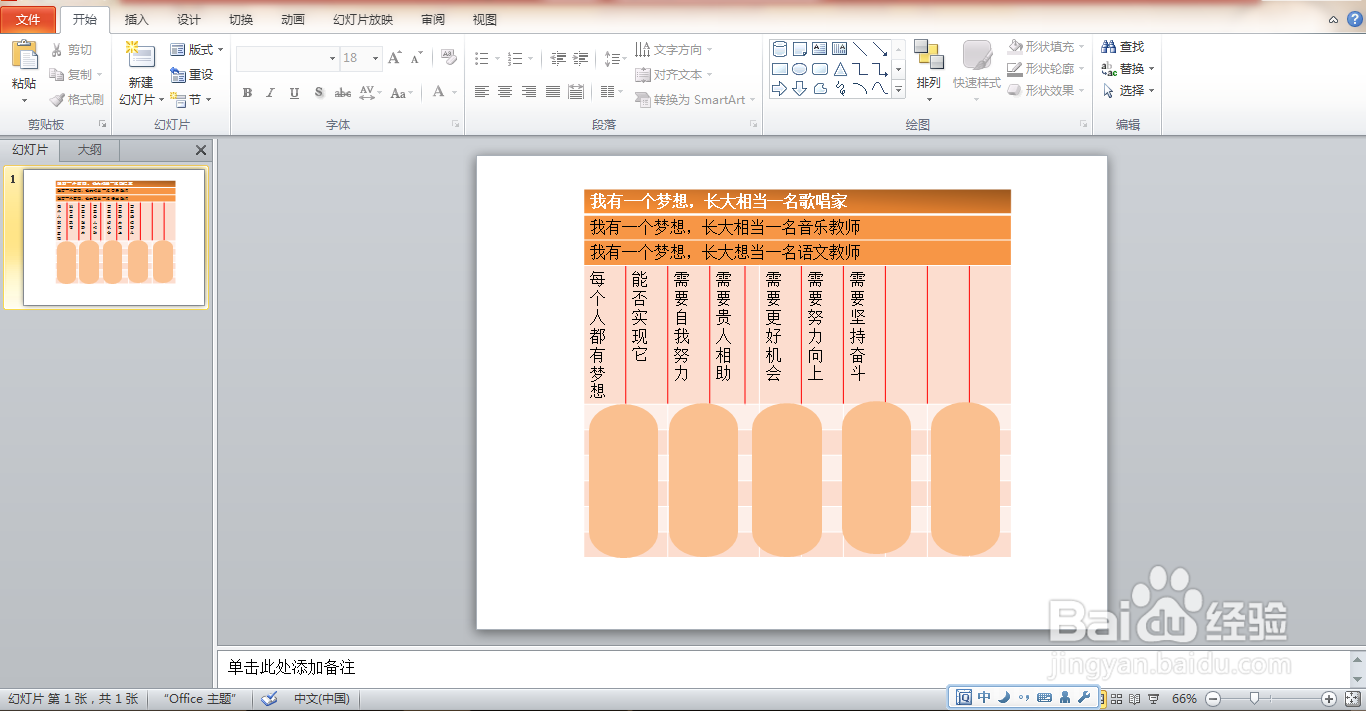Click the zoom slider handle
1366x711 pixels.
[1254, 698]
